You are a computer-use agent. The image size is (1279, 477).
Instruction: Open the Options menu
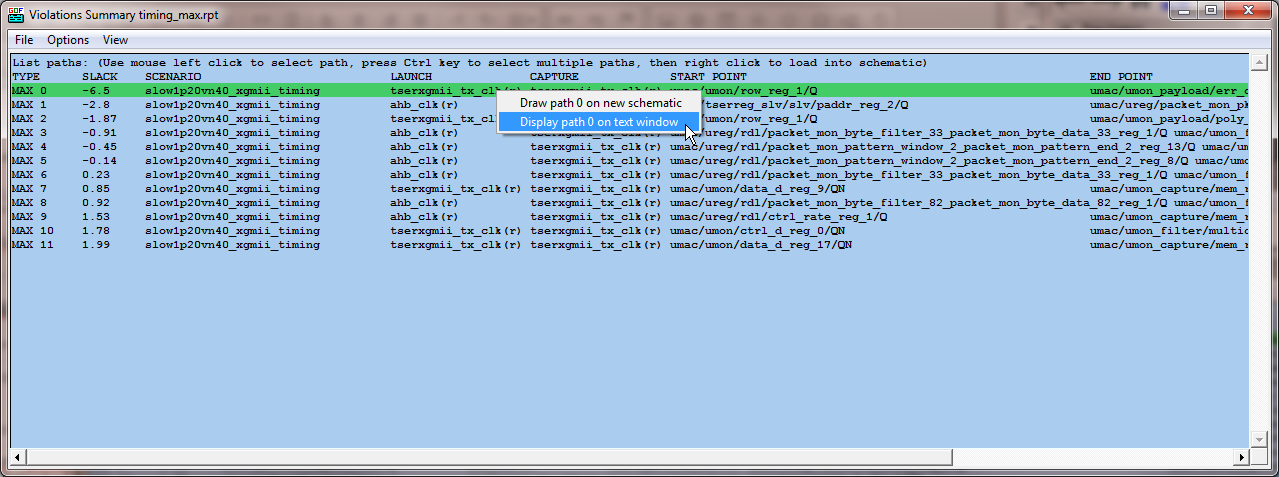68,40
